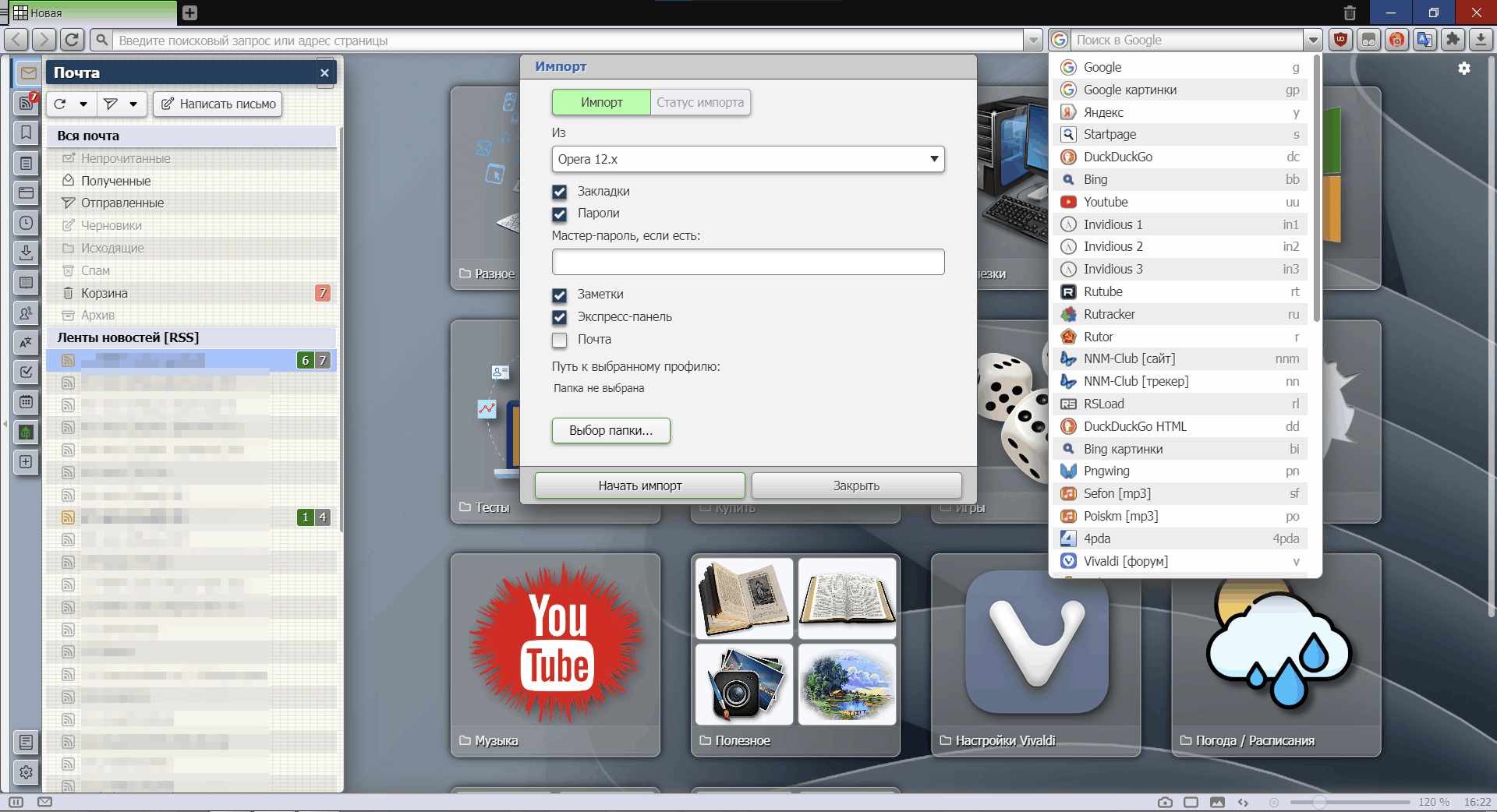This screenshot has width=1497, height=812.
Task: Open the Feeds panel with the red badge
Action: 27,103
